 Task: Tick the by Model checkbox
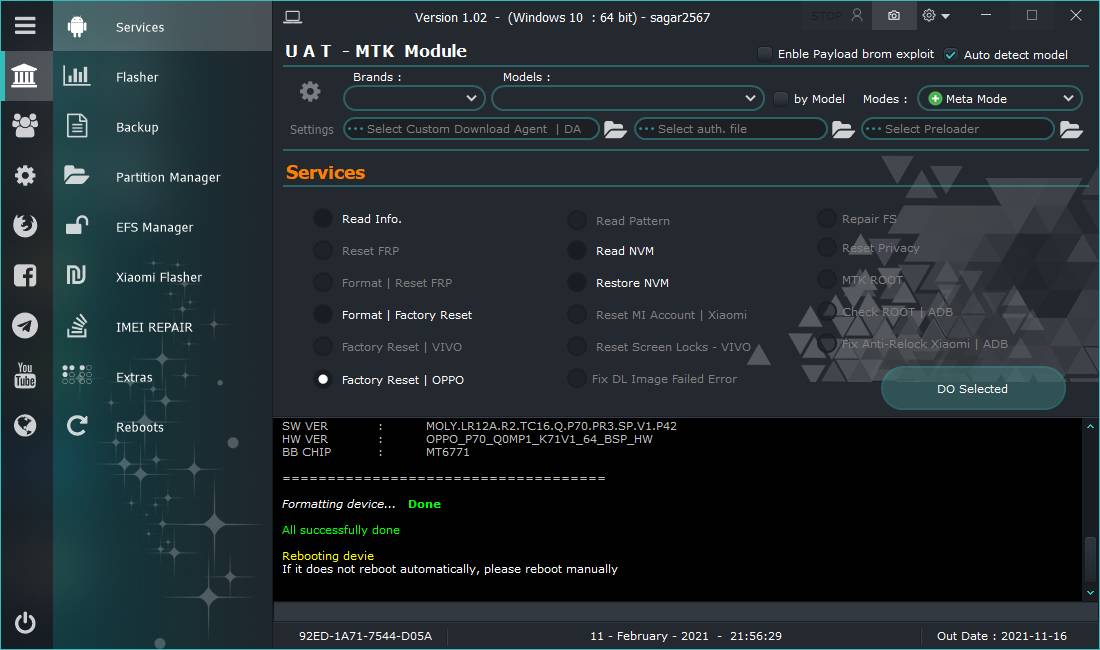[x=781, y=98]
